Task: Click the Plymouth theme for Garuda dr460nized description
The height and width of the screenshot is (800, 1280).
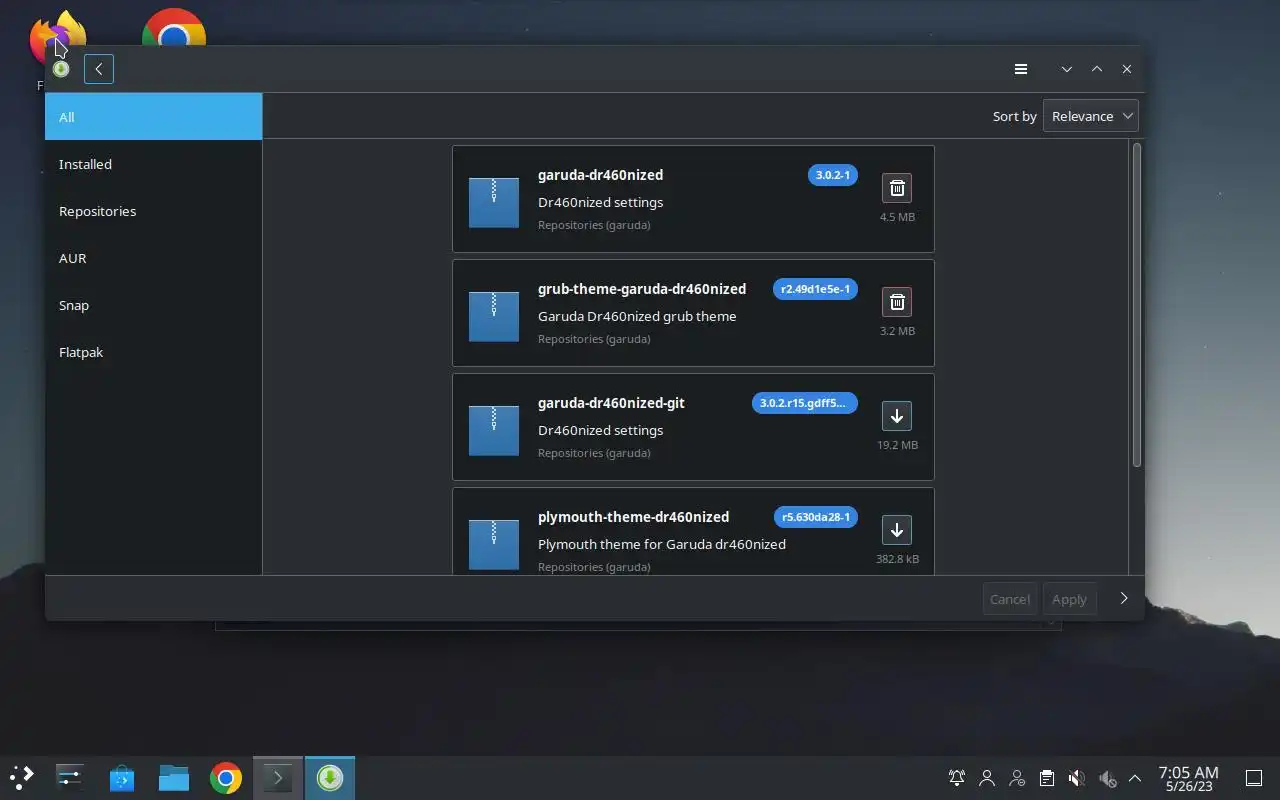Action: click(662, 544)
